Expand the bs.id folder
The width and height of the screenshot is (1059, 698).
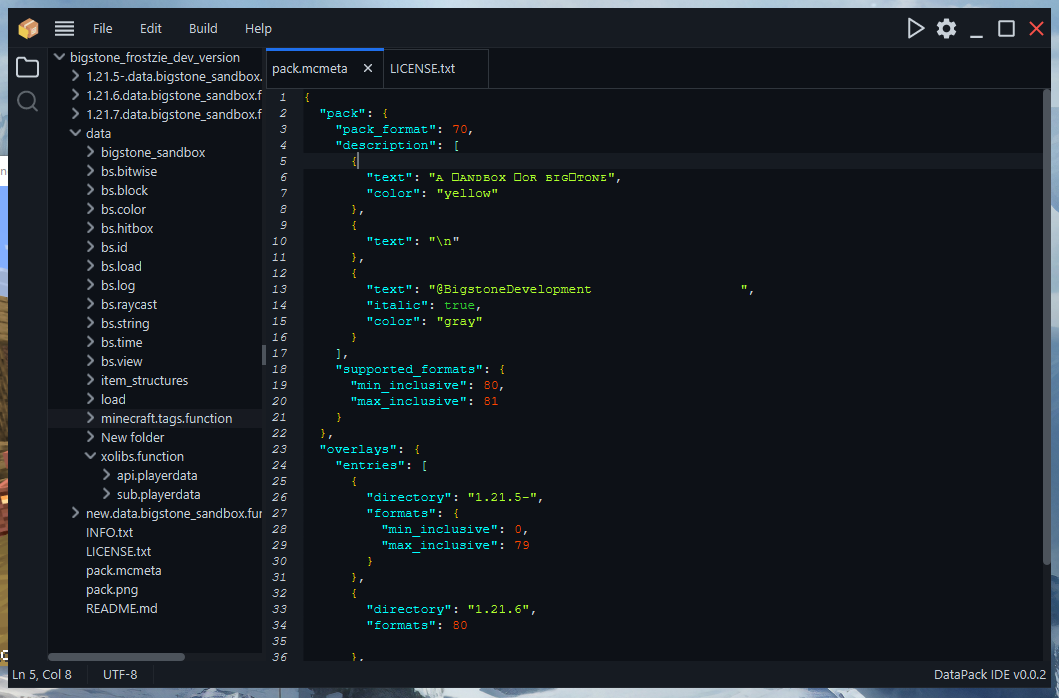(x=91, y=247)
